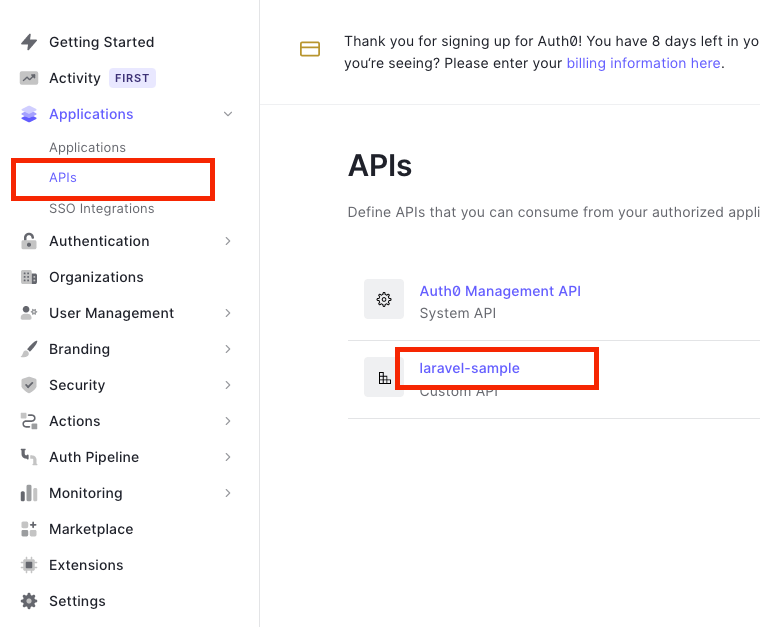Click the APIs page heading
The width and height of the screenshot is (760, 627).
380,165
